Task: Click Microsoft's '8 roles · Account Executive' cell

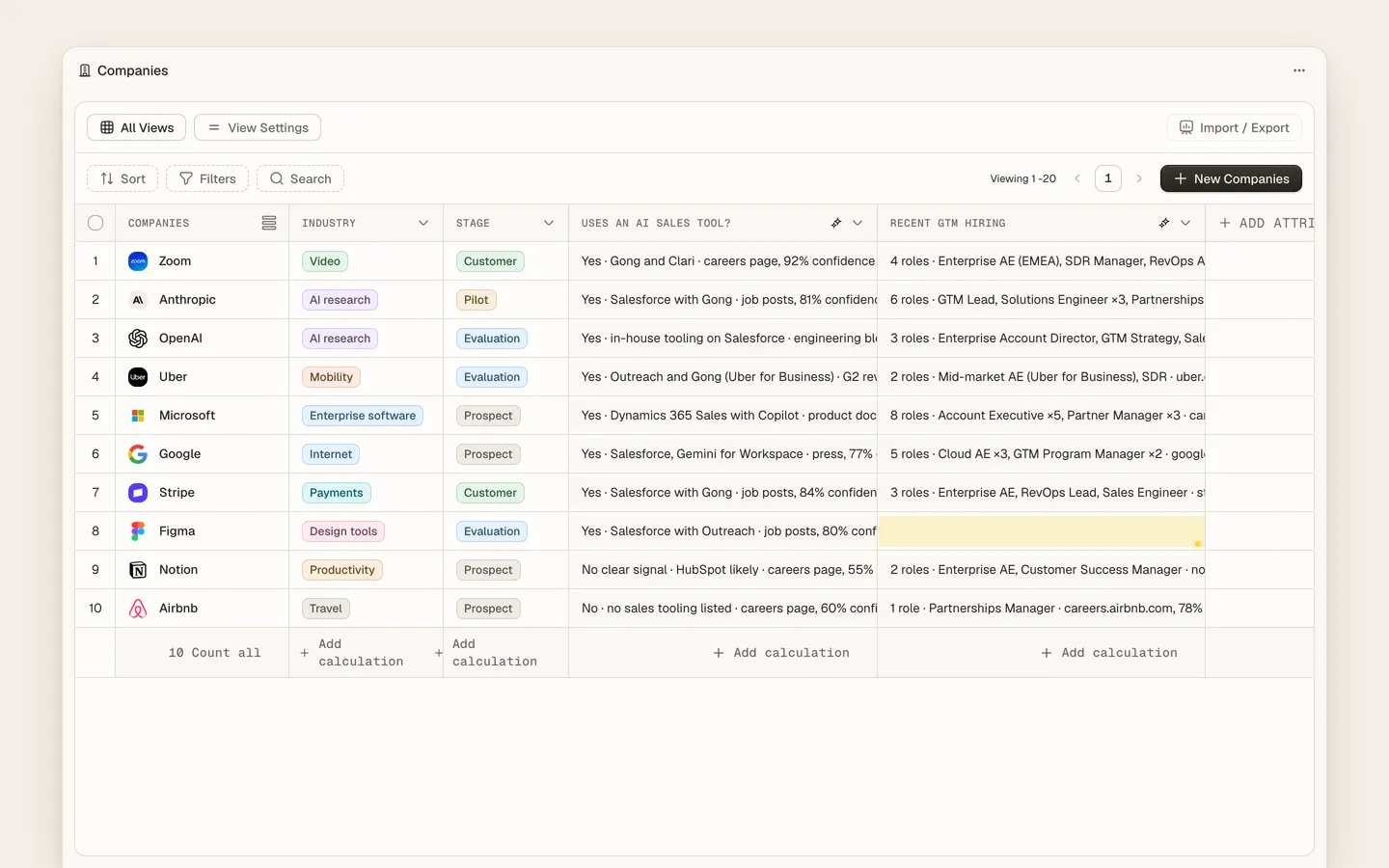Action: pos(1042,416)
